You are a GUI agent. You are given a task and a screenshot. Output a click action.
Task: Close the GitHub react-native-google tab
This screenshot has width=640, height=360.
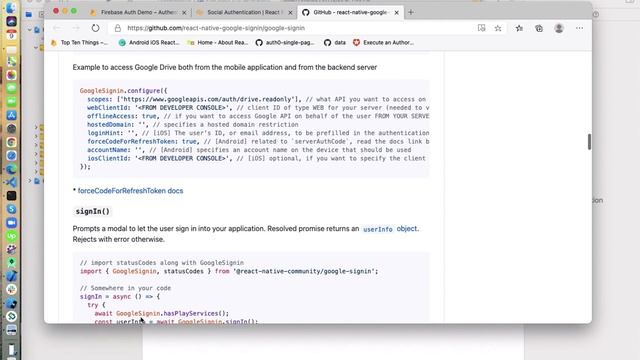(x=396, y=13)
